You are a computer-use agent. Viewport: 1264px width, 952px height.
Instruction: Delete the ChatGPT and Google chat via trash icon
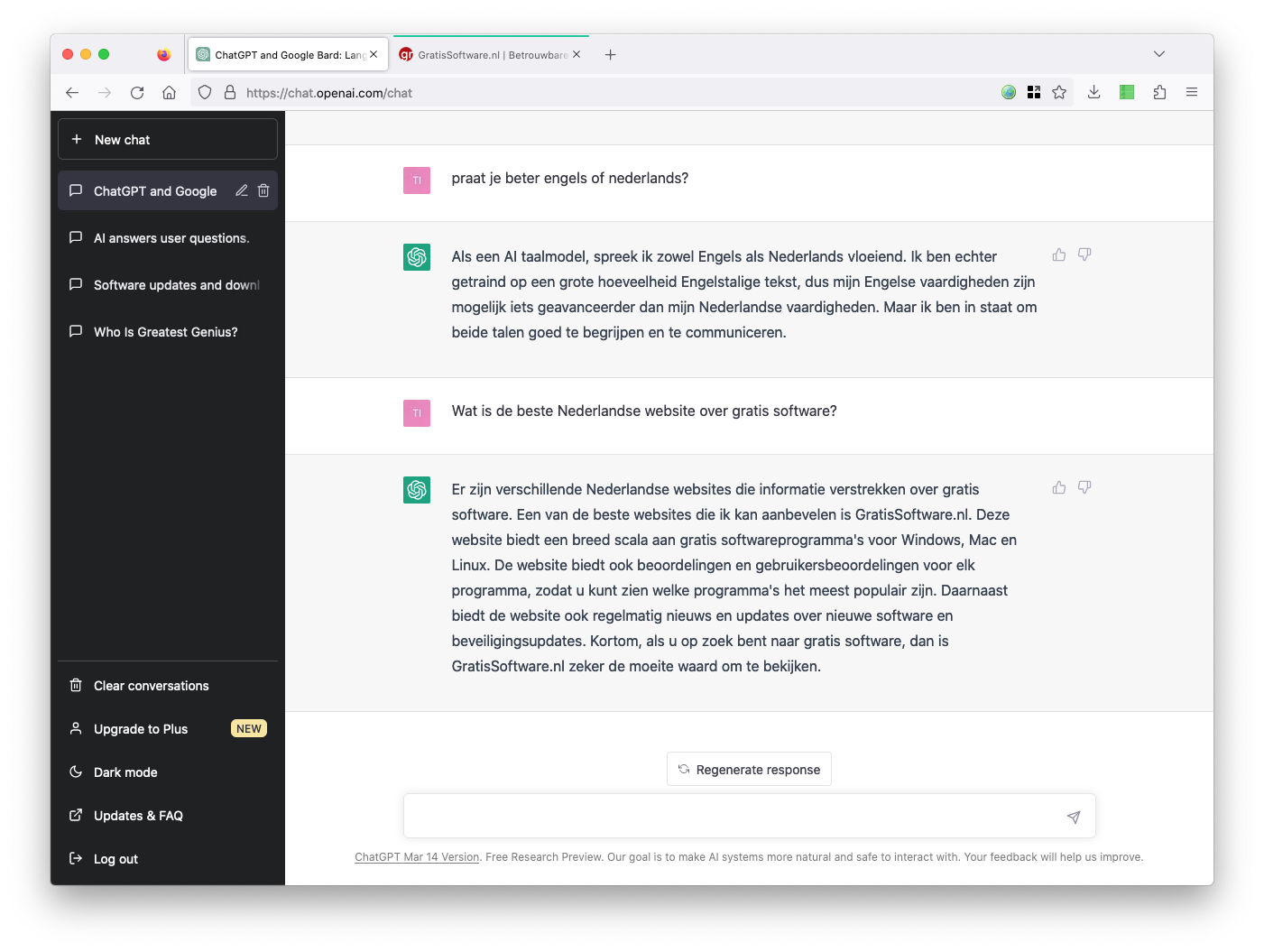(263, 190)
